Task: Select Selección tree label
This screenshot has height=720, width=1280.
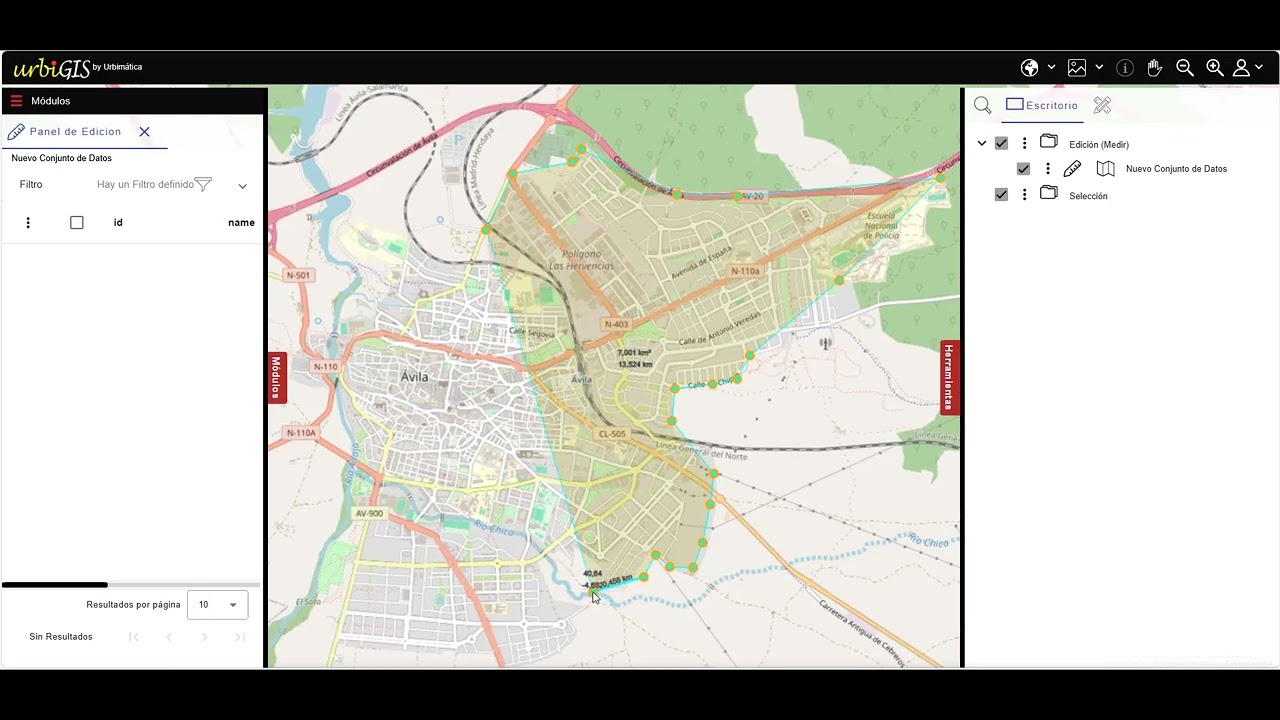Action: point(1088,196)
